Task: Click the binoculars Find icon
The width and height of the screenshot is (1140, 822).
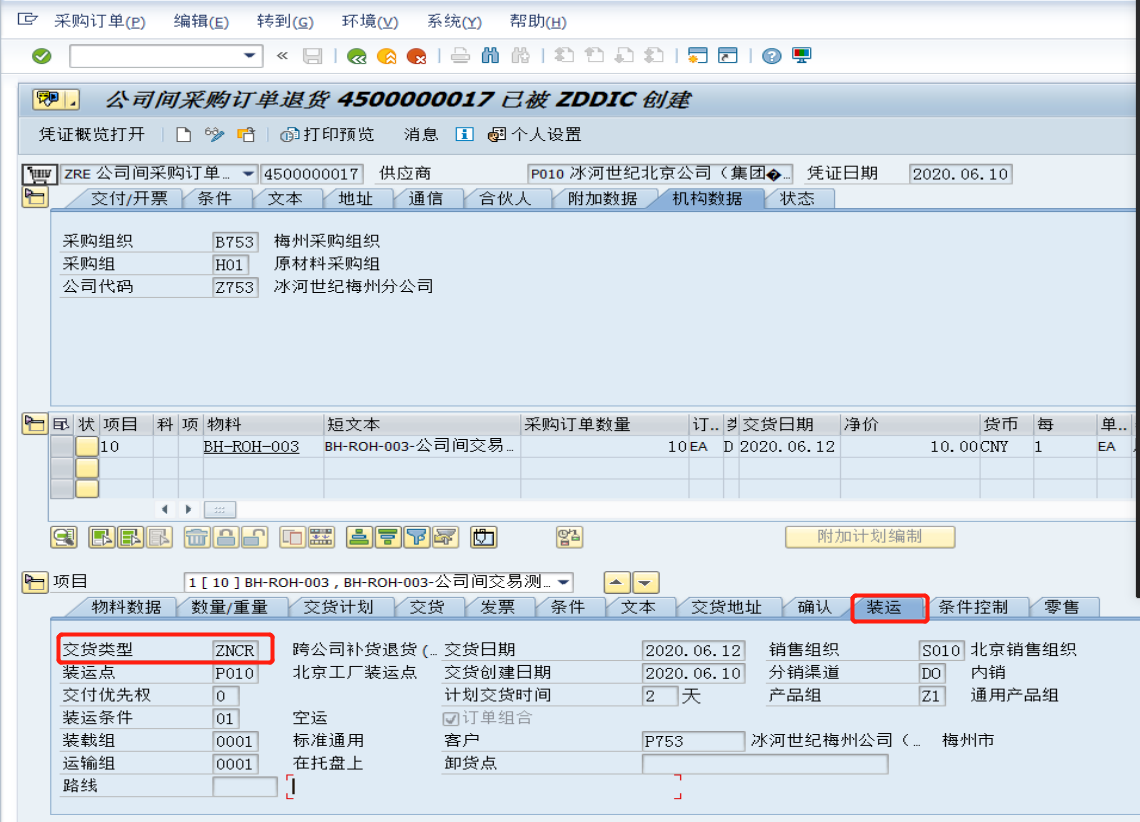Action: coord(491,56)
